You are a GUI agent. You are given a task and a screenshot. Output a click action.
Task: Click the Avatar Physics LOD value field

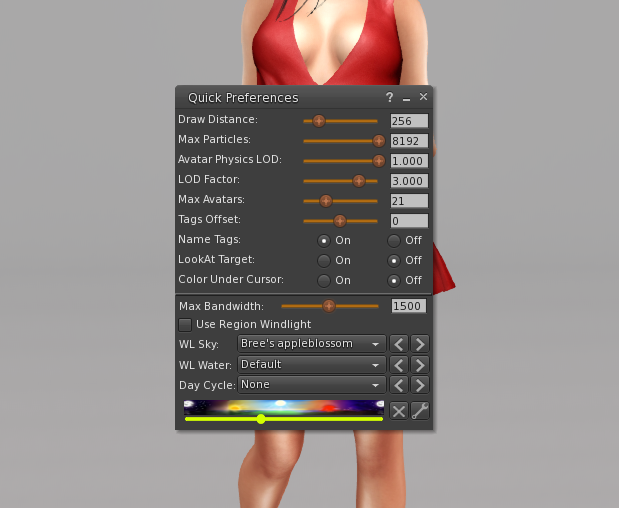coord(409,161)
